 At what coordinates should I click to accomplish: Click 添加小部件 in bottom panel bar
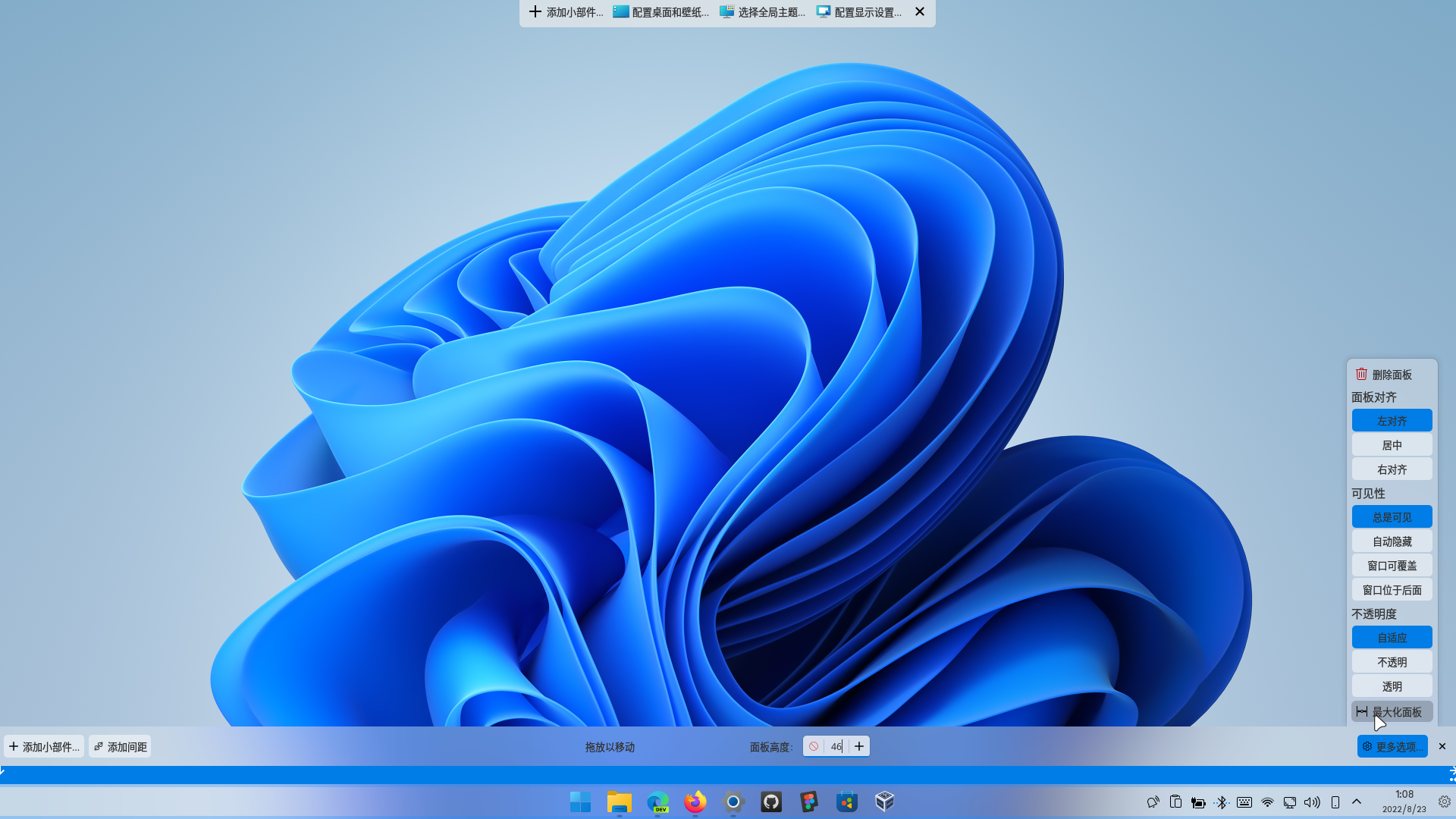[44, 747]
